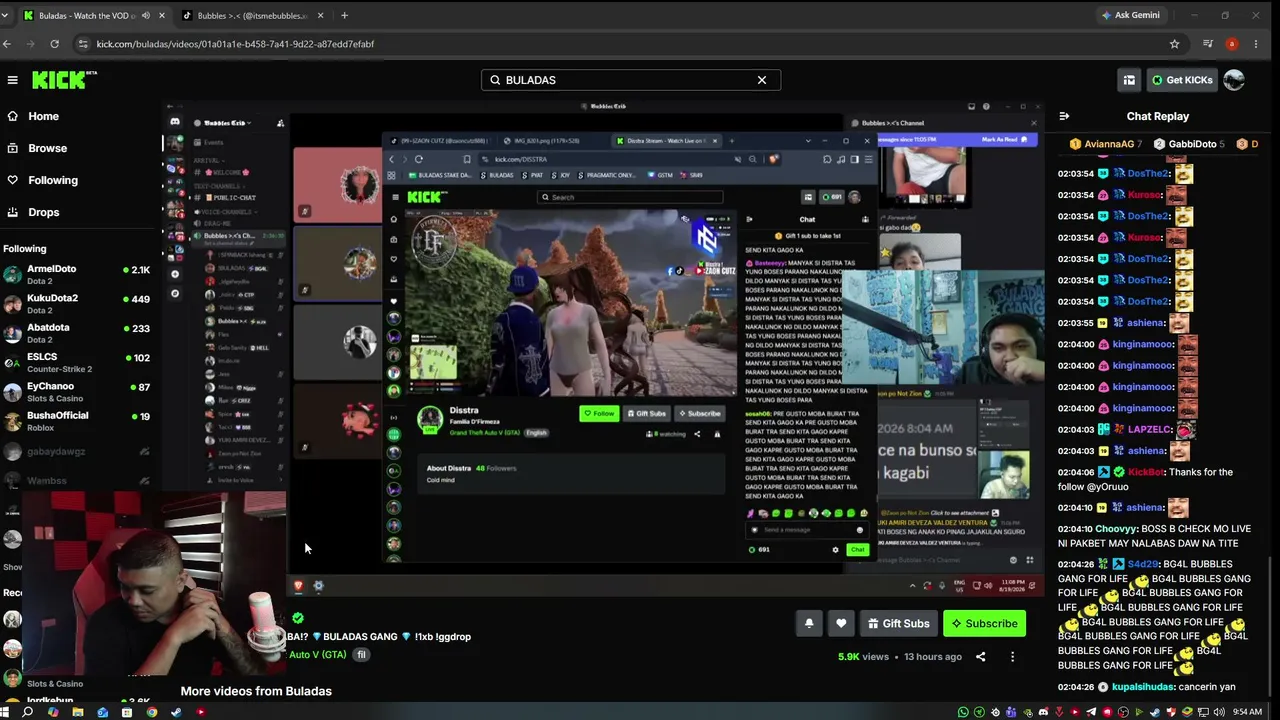
Task: Open the Windows Start menu
Action: tap(5, 712)
